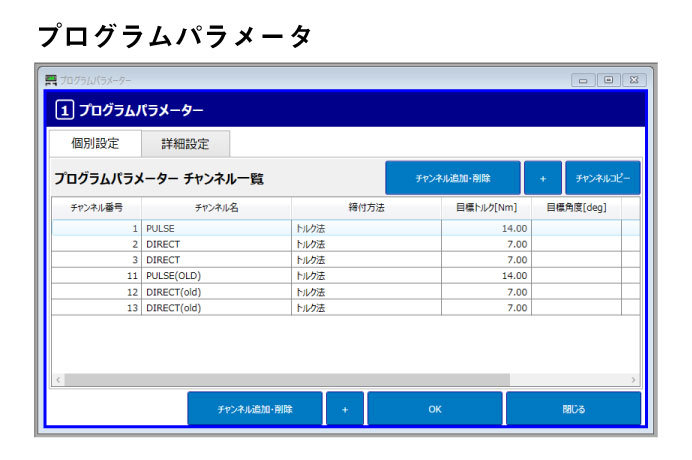Select channel 12 DIRECT(old) name cell

[x=216, y=292]
